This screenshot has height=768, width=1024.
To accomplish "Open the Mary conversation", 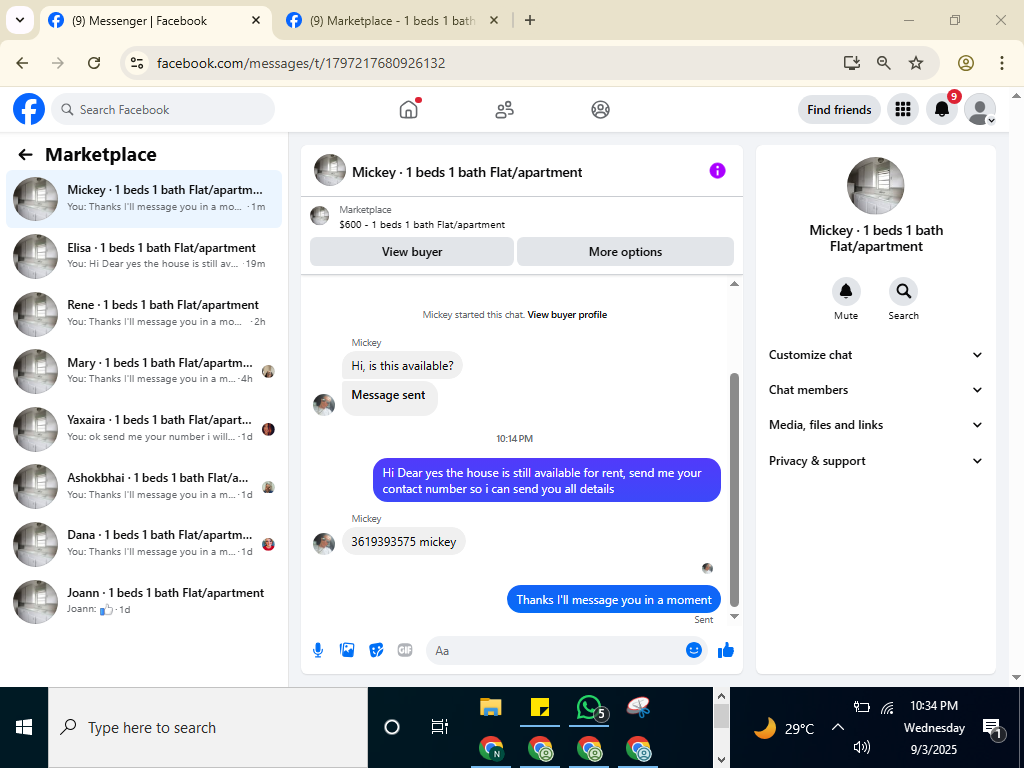I will (x=144, y=371).
